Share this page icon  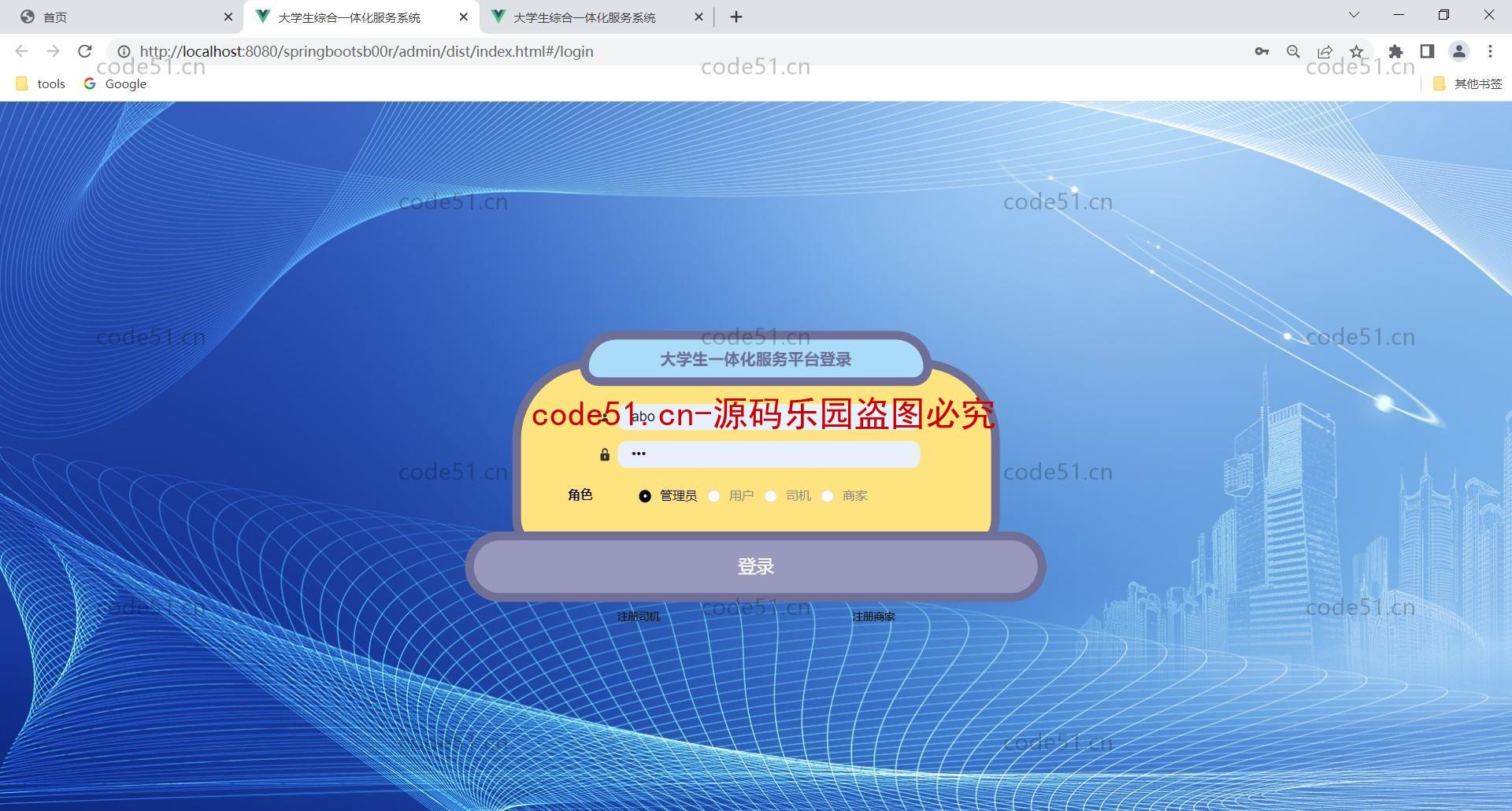(1325, 51)
